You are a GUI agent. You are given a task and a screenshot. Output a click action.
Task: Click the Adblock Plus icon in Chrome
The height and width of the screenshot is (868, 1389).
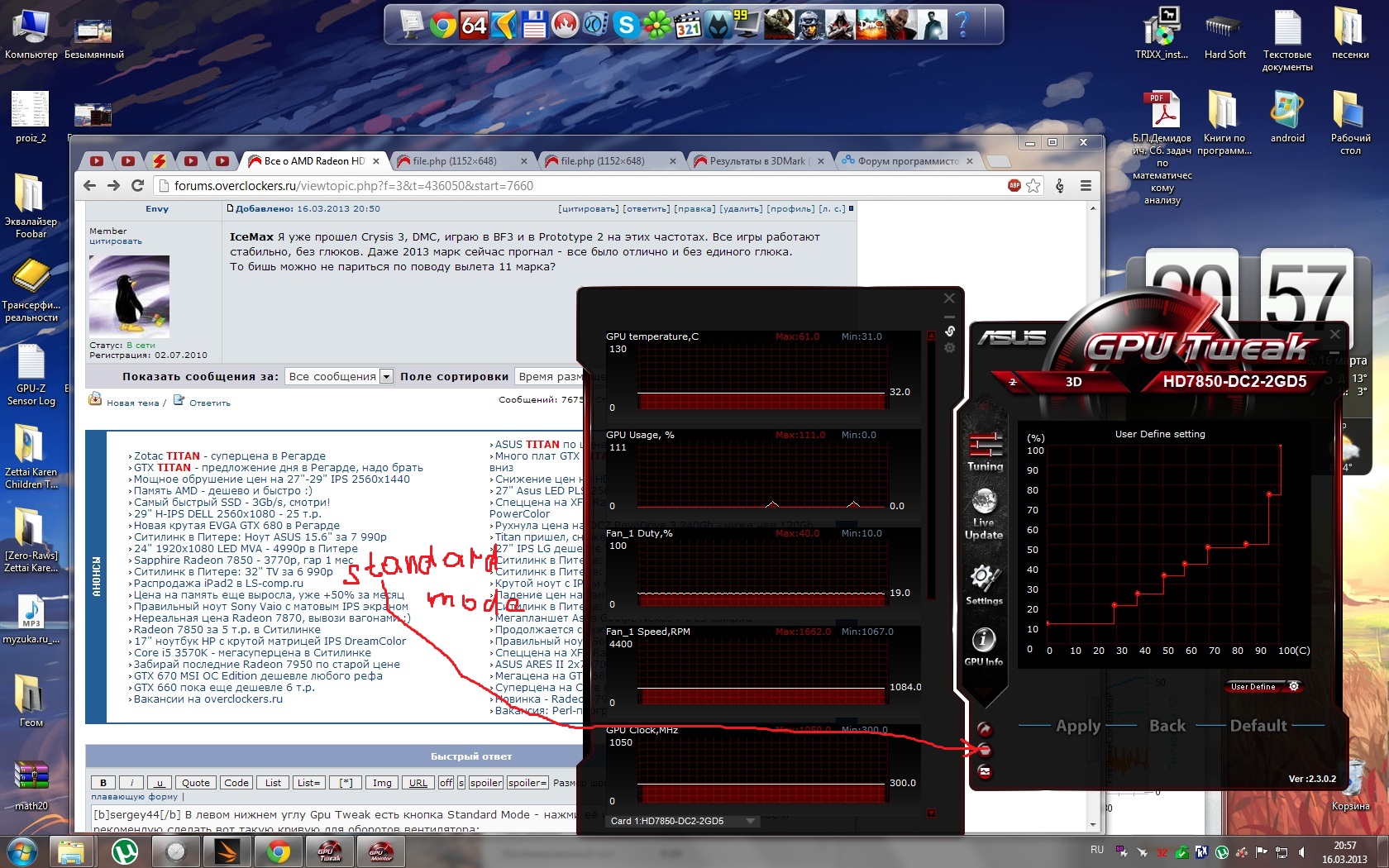[1014, 185]
